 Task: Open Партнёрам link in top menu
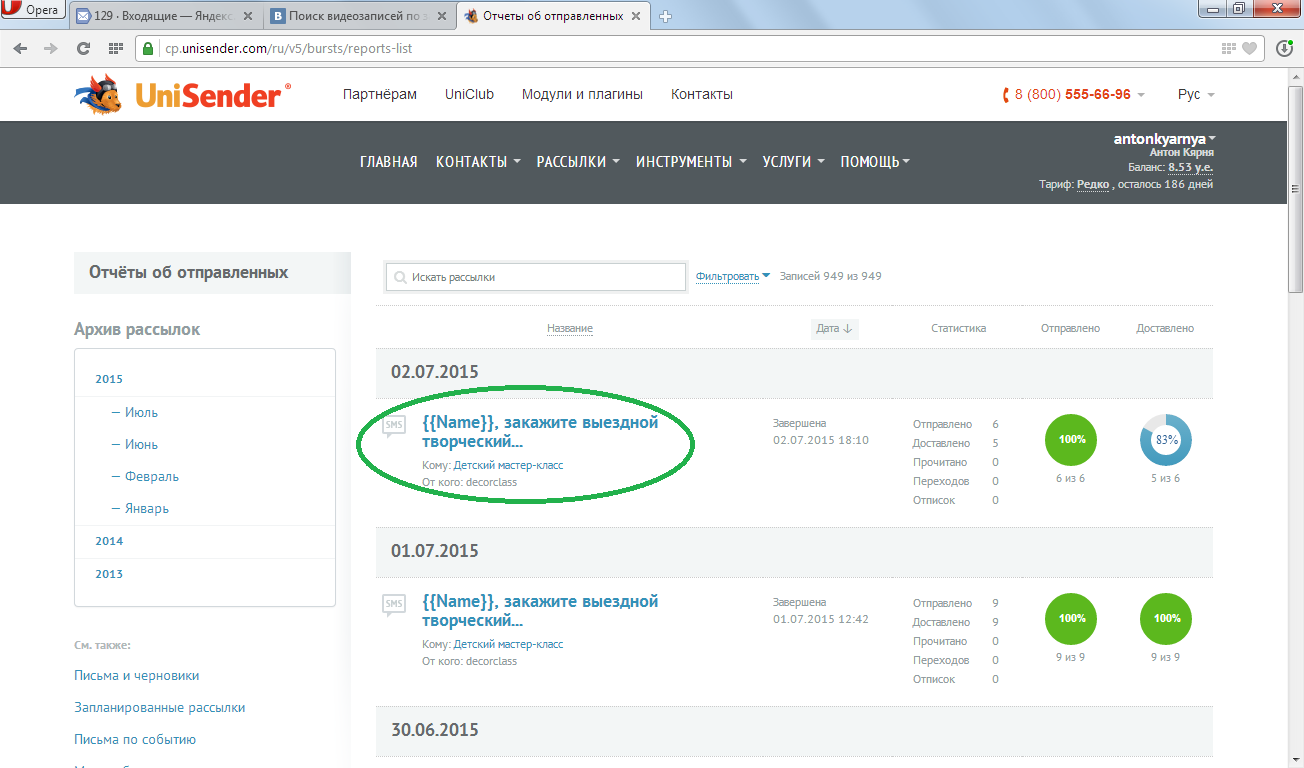point(379,94)
